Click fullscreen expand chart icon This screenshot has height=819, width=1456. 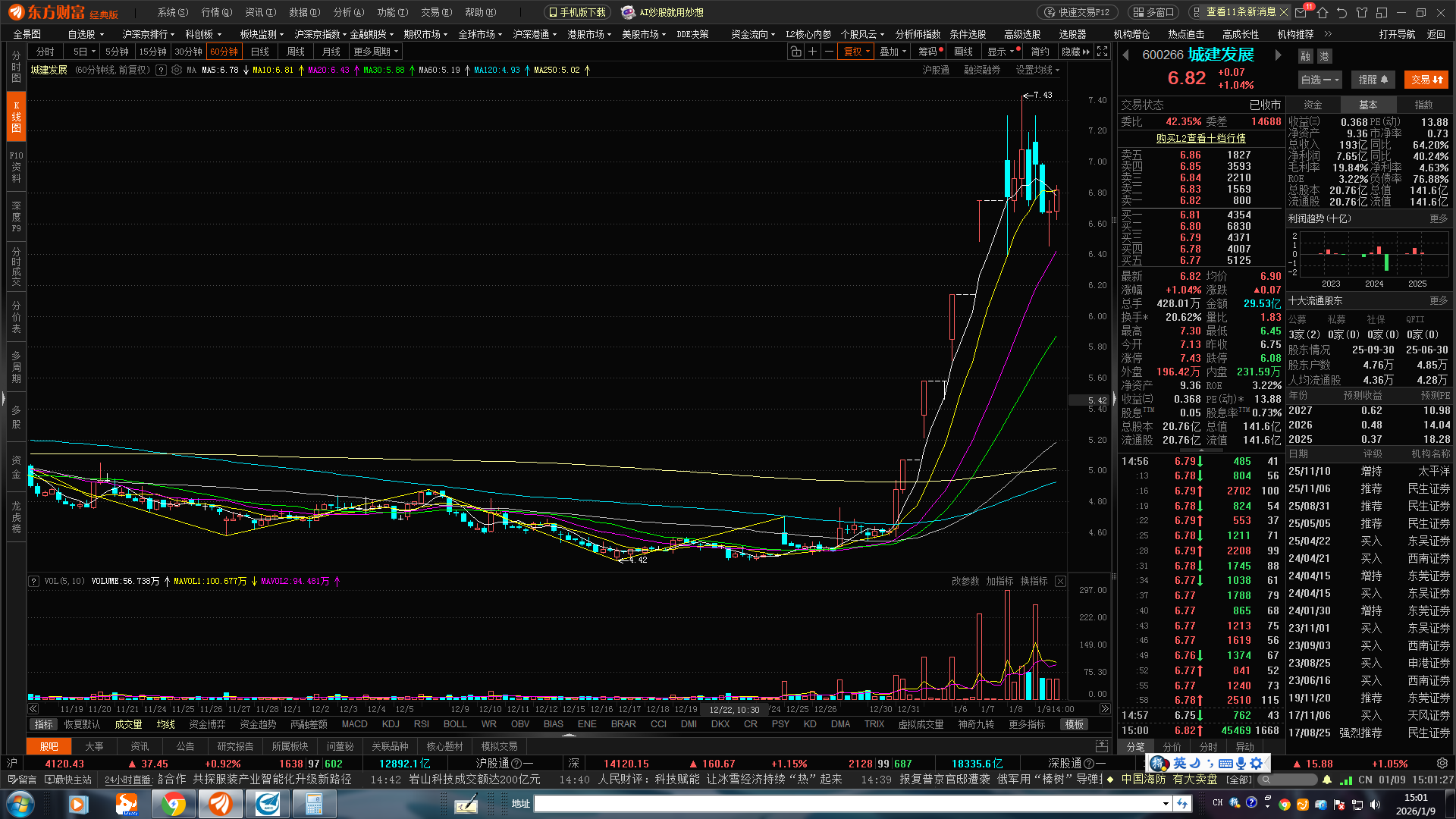[1102, 52]
